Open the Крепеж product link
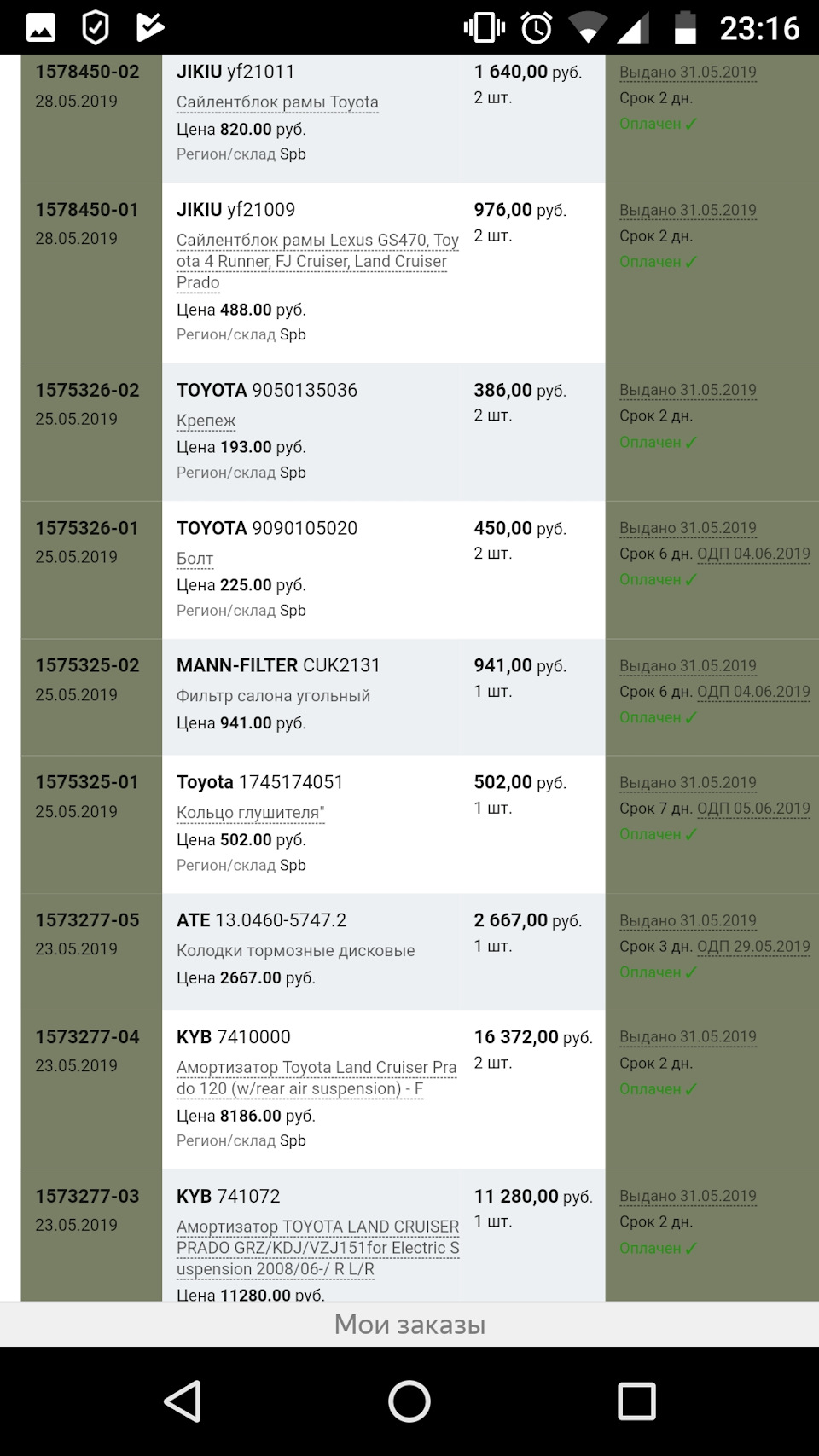The image size is (819, 1456). pos(206,421)
